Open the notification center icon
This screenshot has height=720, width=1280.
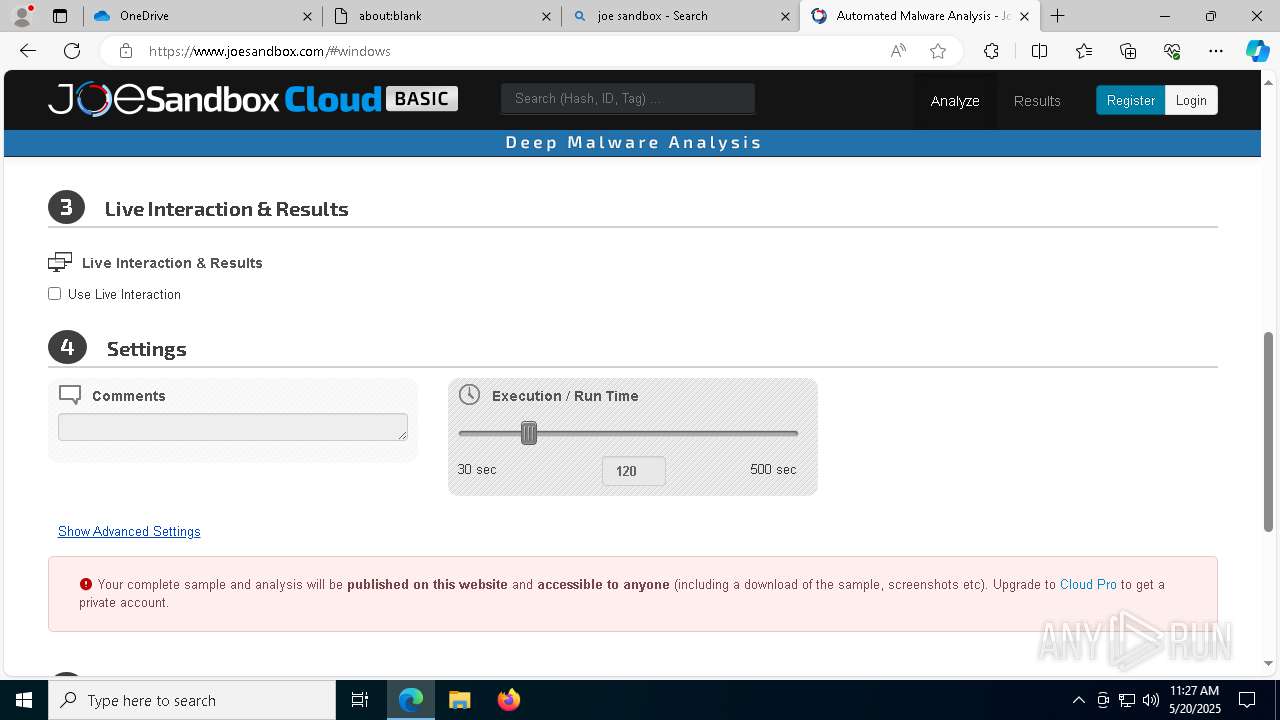click(1247, 700)
